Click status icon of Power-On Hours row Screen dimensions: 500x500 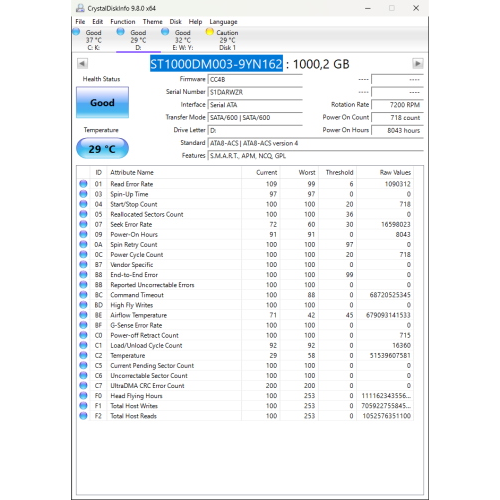pos(83,234)
